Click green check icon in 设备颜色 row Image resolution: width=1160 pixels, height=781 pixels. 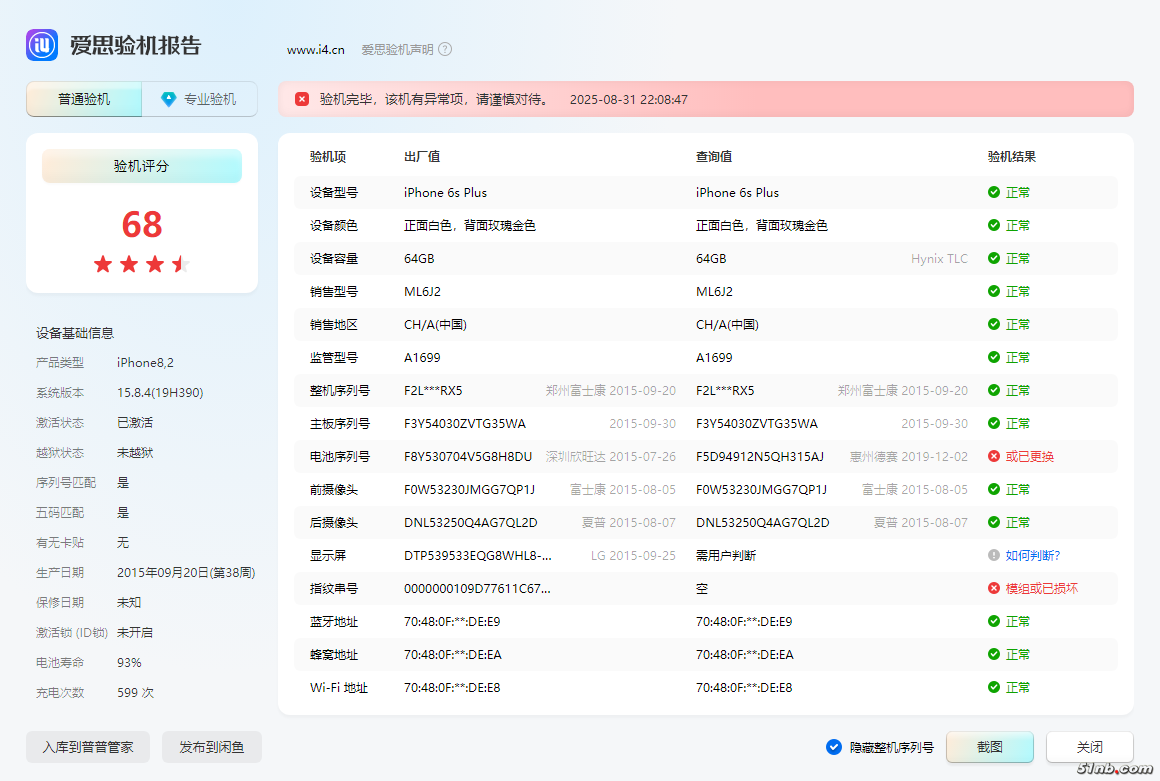click(x=994, y=225)
